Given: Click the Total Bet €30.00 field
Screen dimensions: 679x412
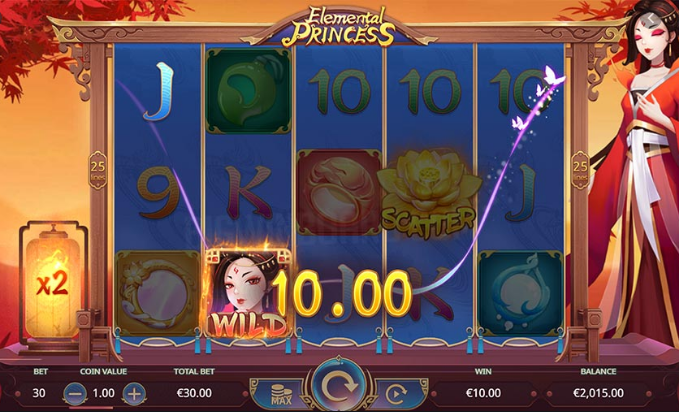Looking at the screenshot, I should [x=194, y=393].
